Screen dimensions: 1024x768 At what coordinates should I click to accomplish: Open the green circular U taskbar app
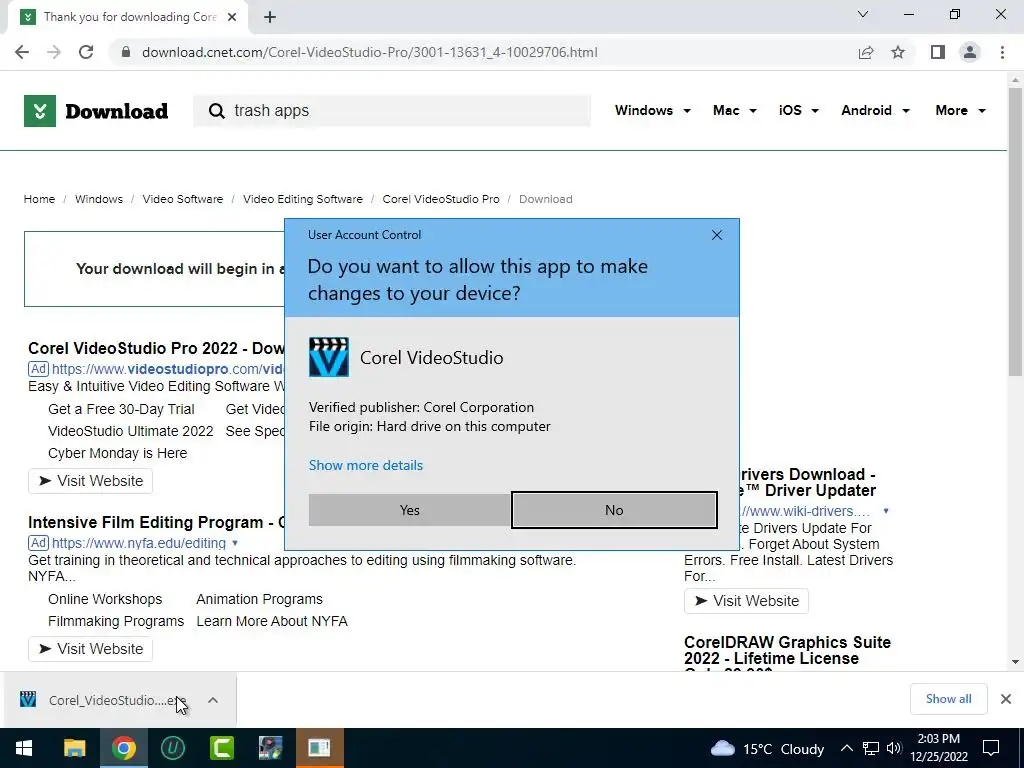coord(172,748)
